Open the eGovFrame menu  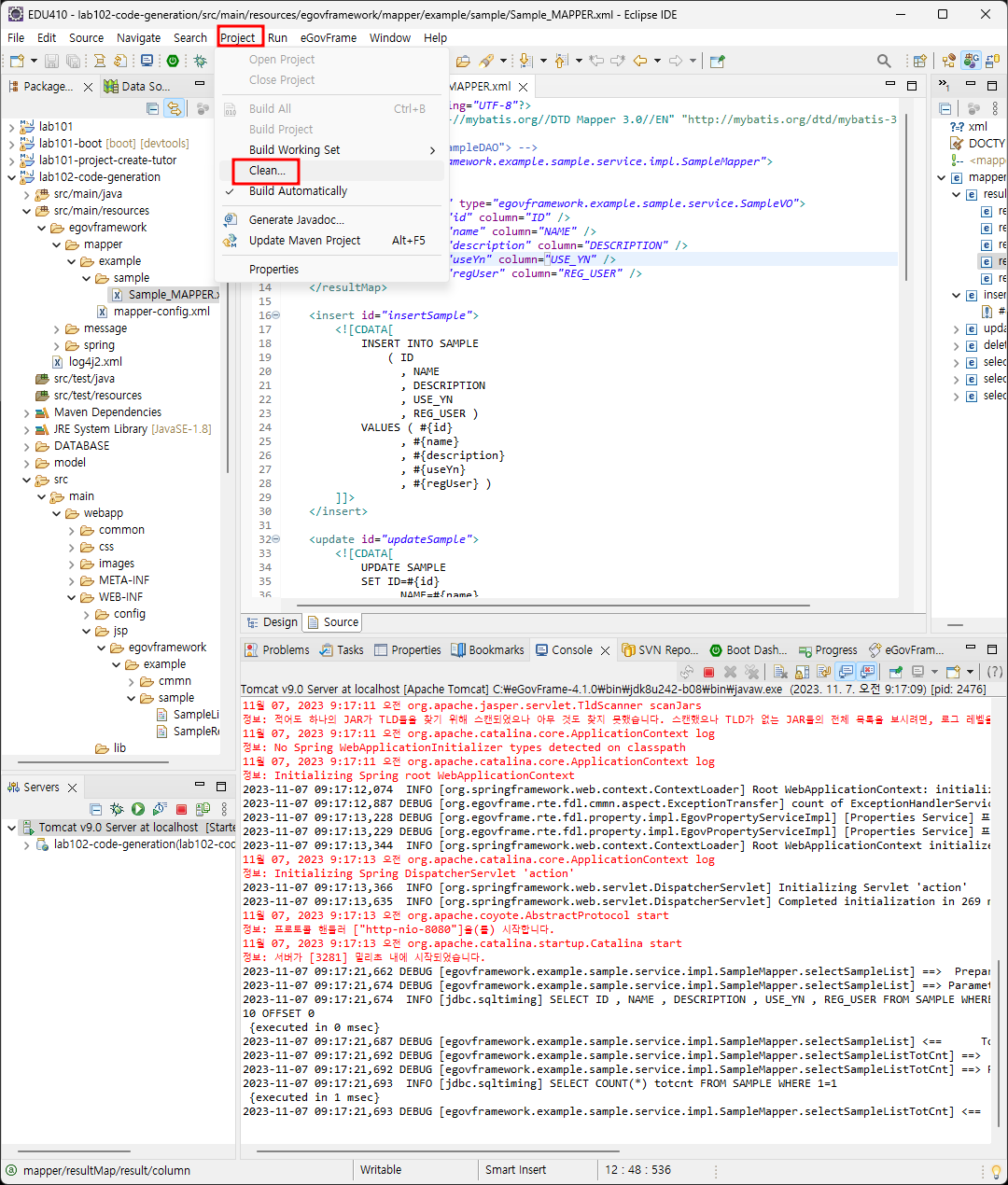[329, 38]
